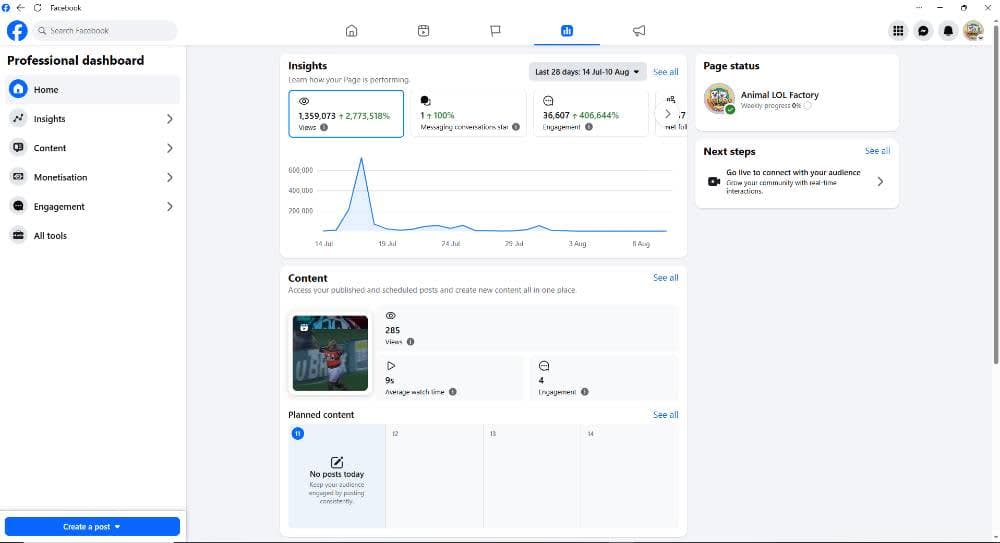1000x543 pixels.
Task: Open Engagement in the sidebar
Action: pos(93,207)
